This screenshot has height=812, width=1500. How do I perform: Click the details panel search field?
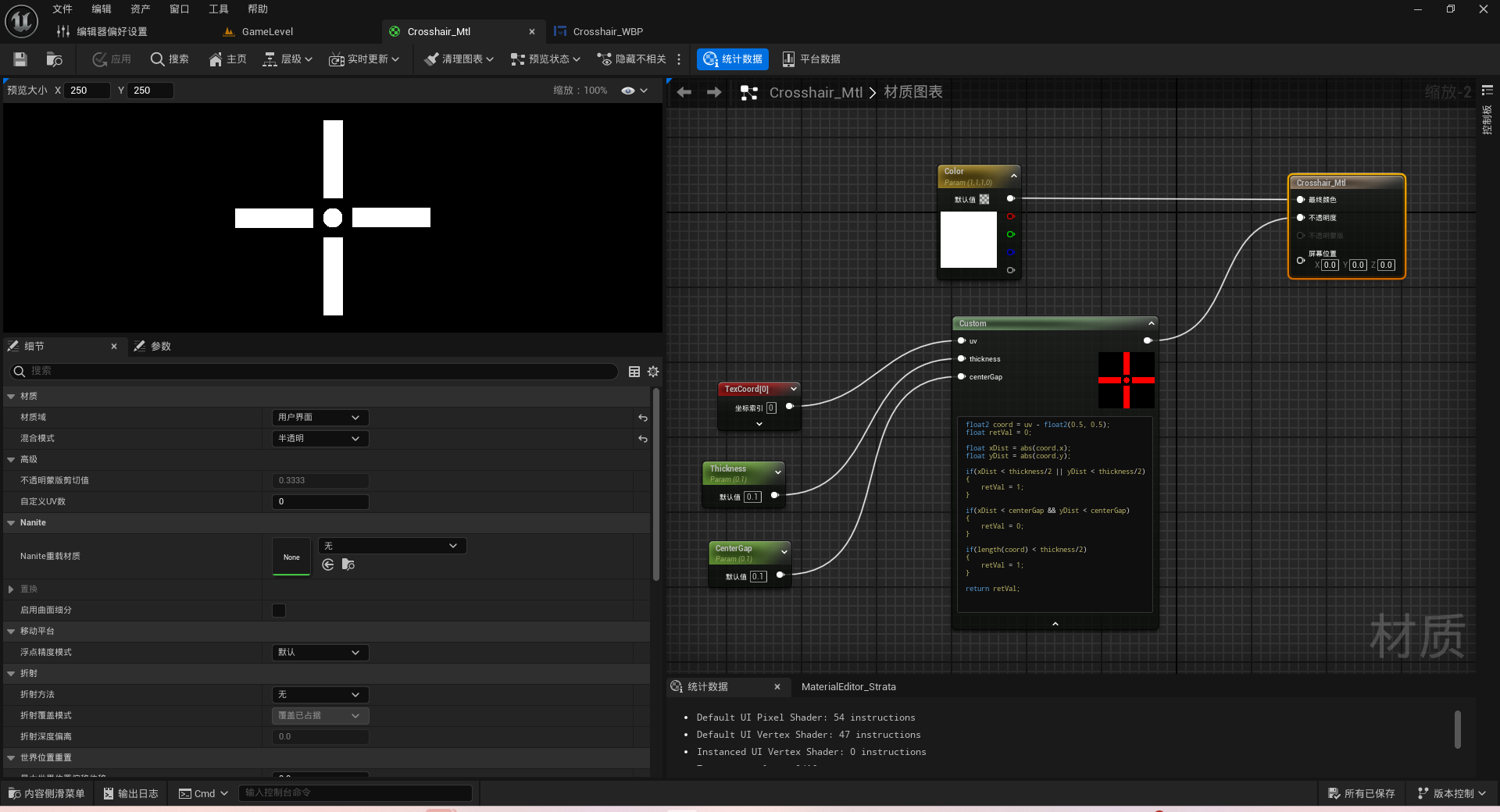point(312,371)
